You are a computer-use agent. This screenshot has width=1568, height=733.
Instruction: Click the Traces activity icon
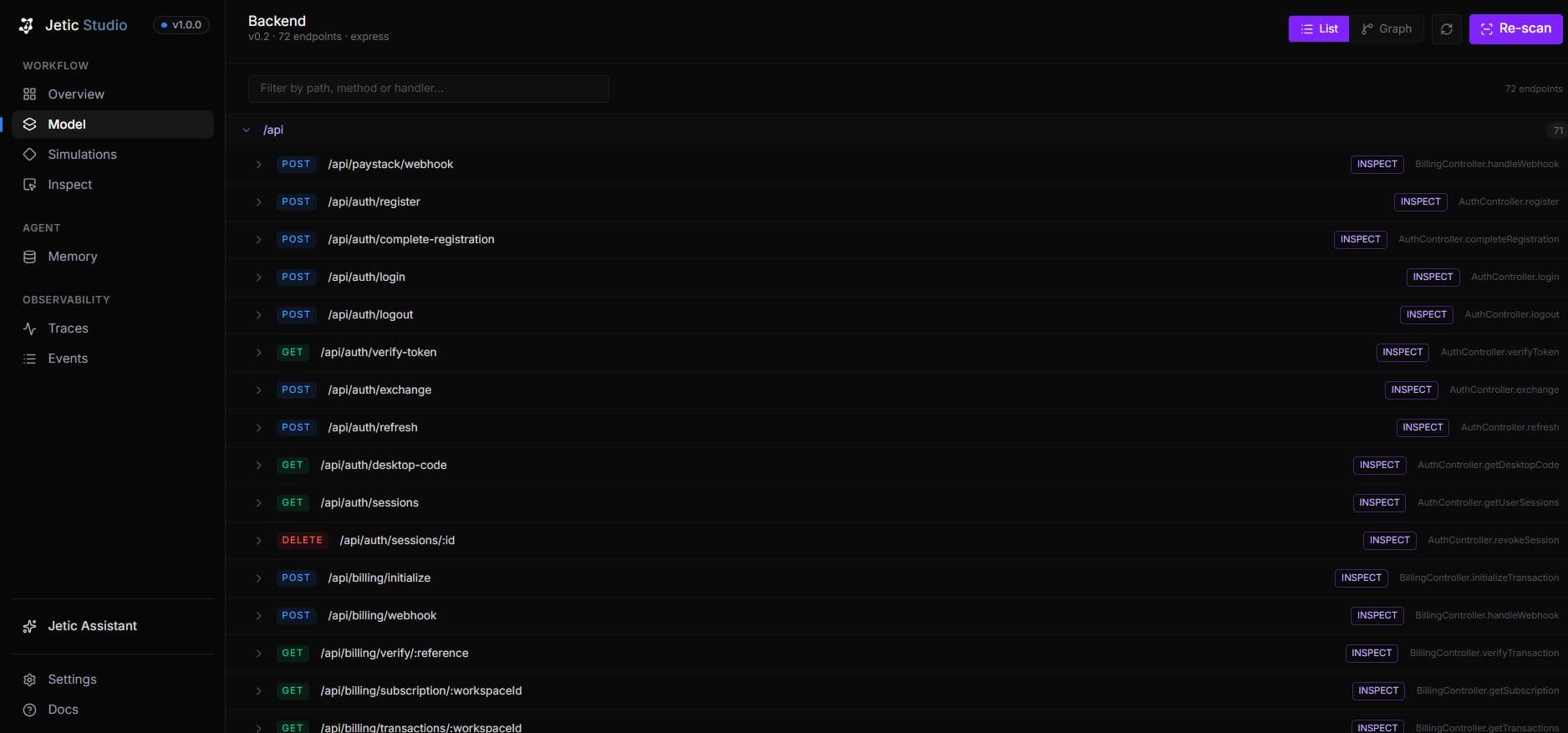coord(30,328)
